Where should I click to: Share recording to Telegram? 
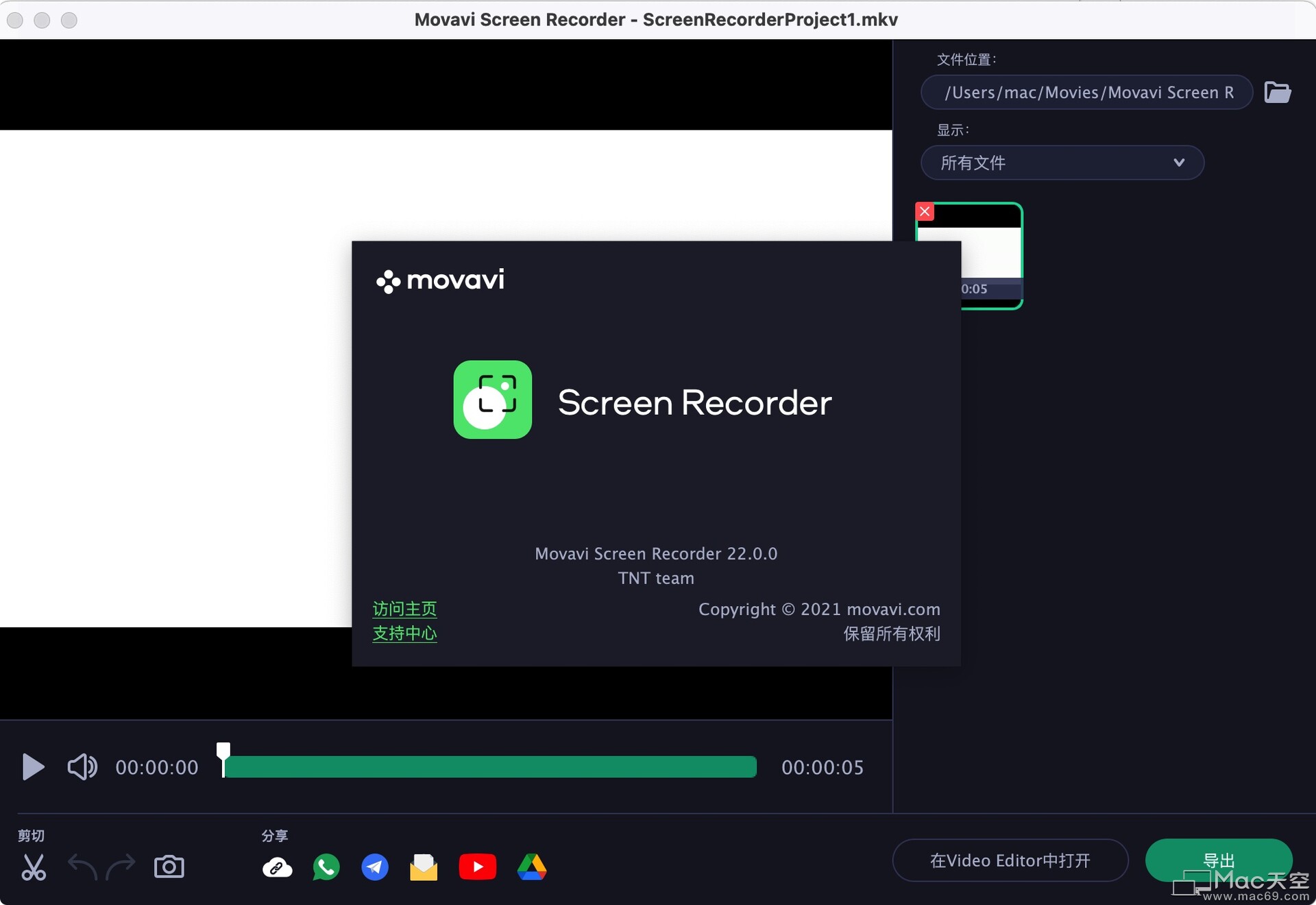click(375, 867)
